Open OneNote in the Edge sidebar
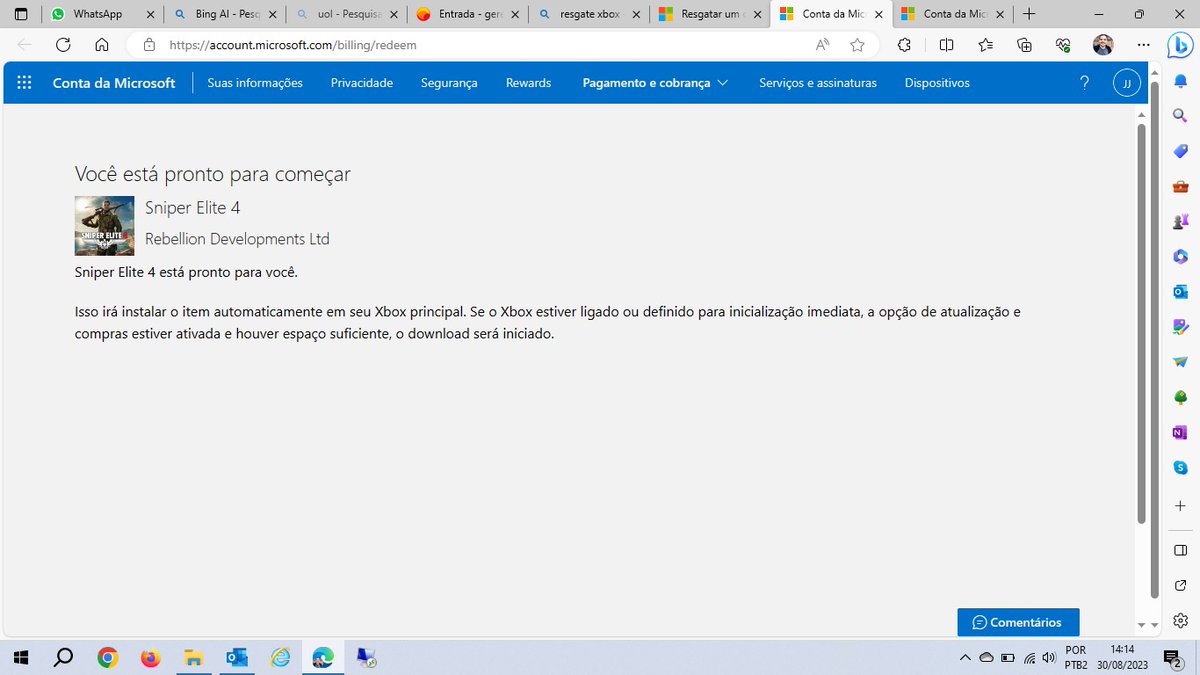 1180,432
